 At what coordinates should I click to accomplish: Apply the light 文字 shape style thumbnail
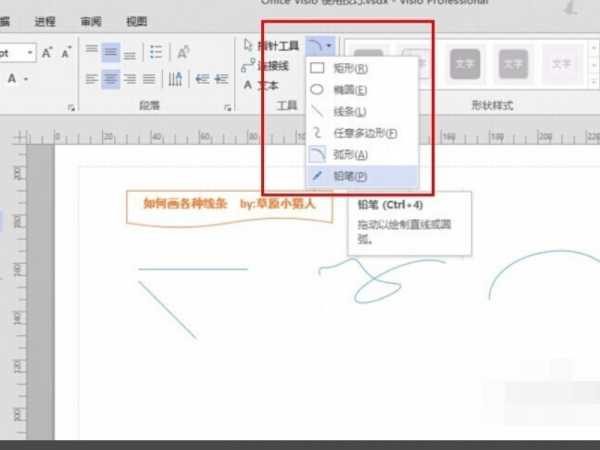561,64
